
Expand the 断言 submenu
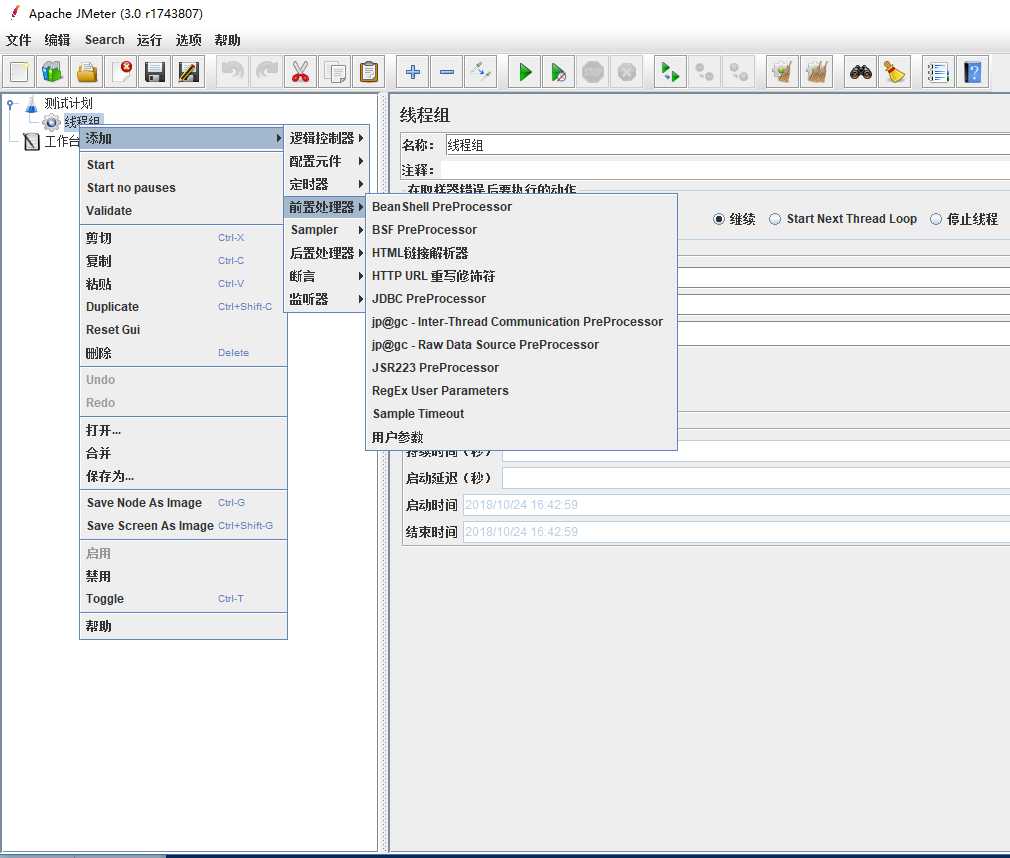coord(326,276)
